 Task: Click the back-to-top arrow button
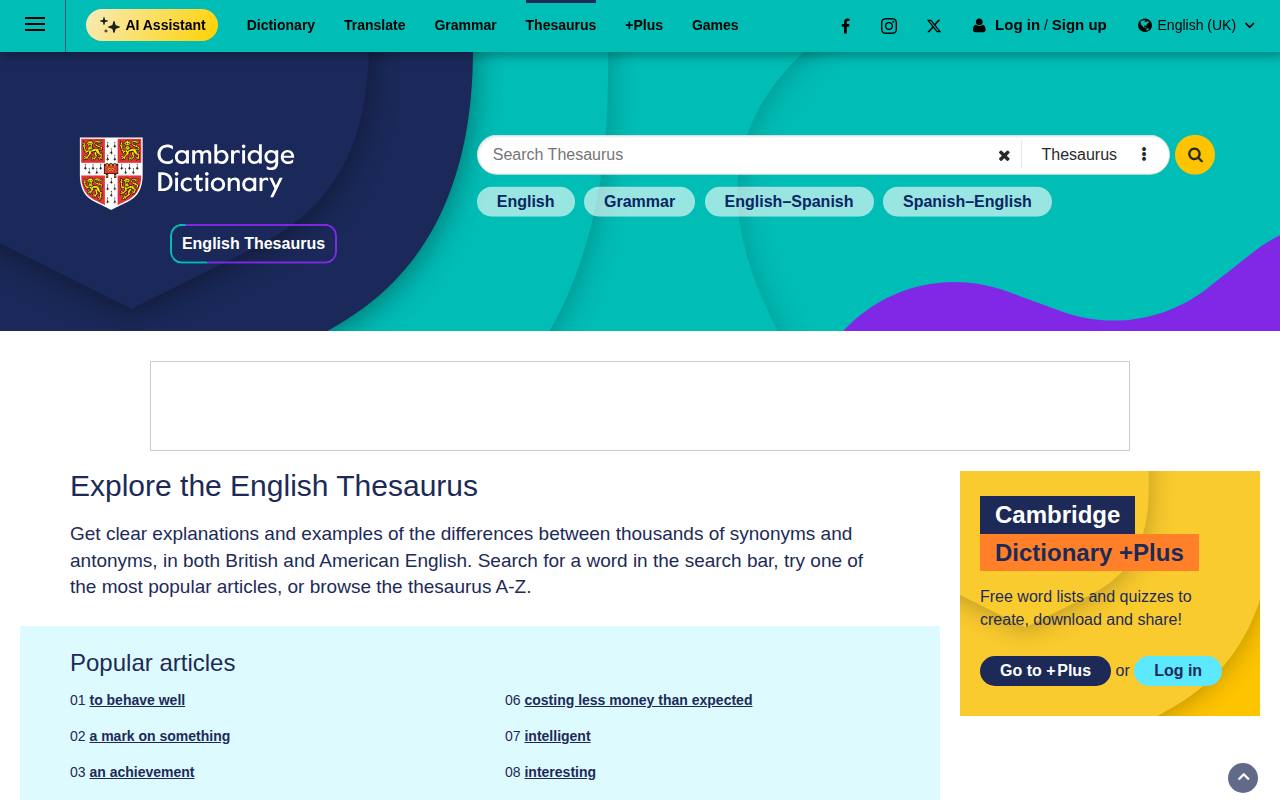[1243, 778]
